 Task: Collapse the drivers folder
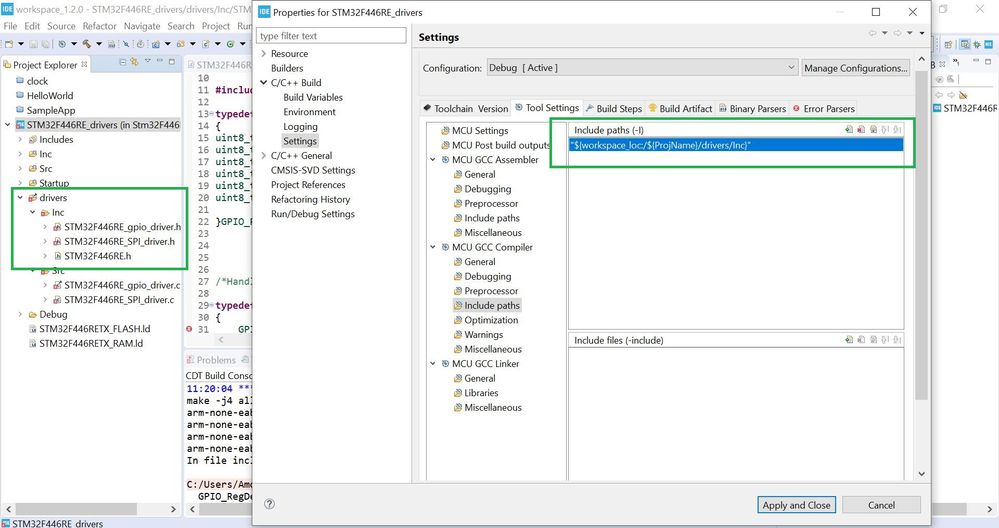pyautogui.click(x=20, y=197)
